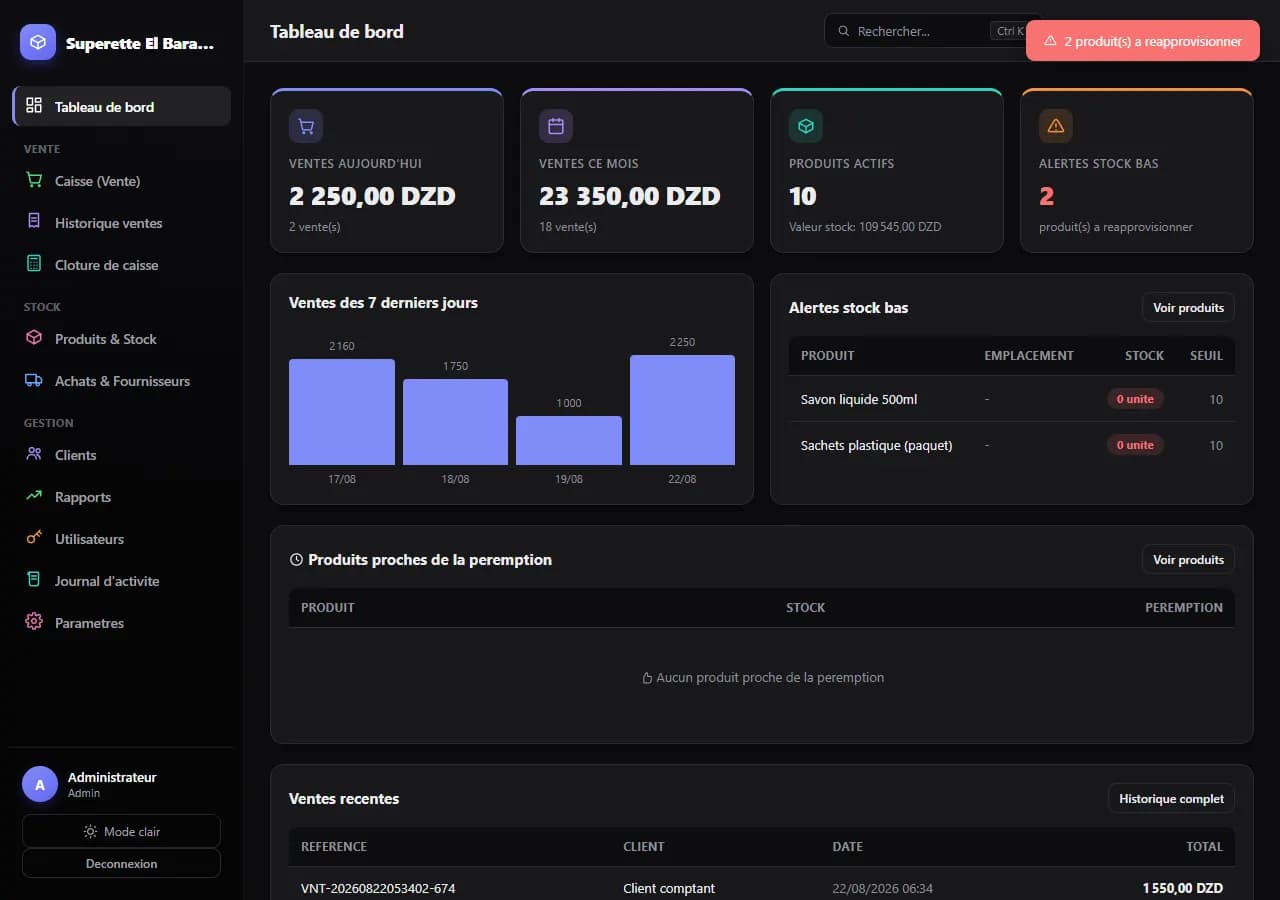
Task: Click the 19/08 bar showing 1000
Action: (569, 440)
